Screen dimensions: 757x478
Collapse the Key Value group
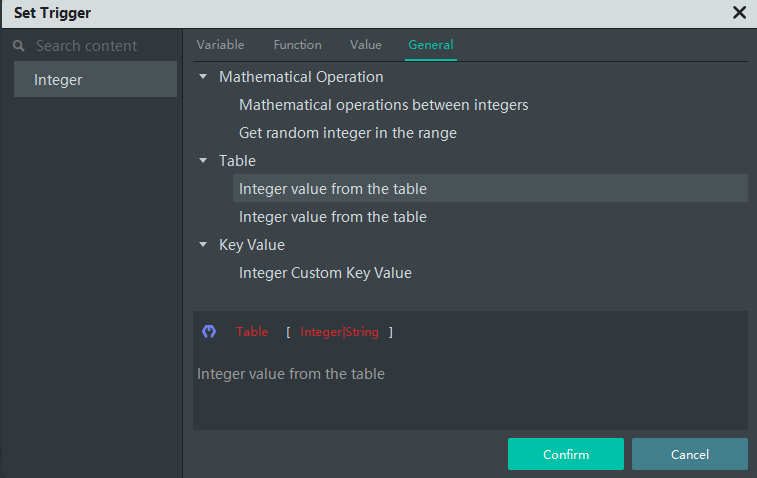pos(204,244)
